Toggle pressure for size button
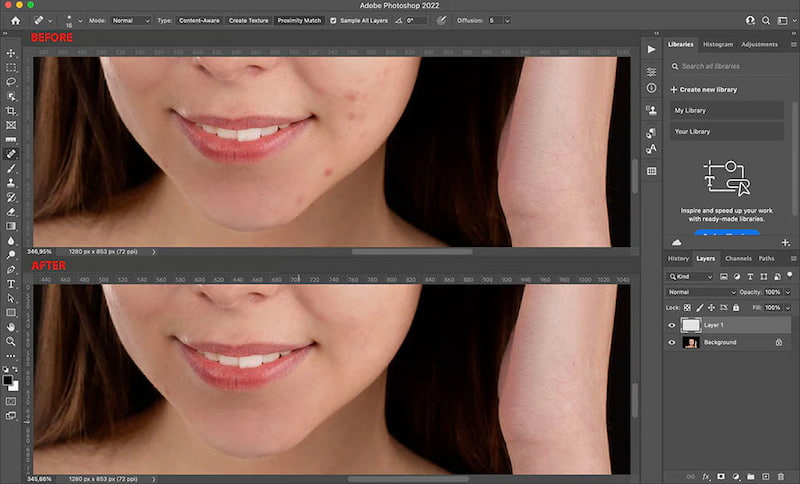 pyautogui.click(x=441, y=20)
